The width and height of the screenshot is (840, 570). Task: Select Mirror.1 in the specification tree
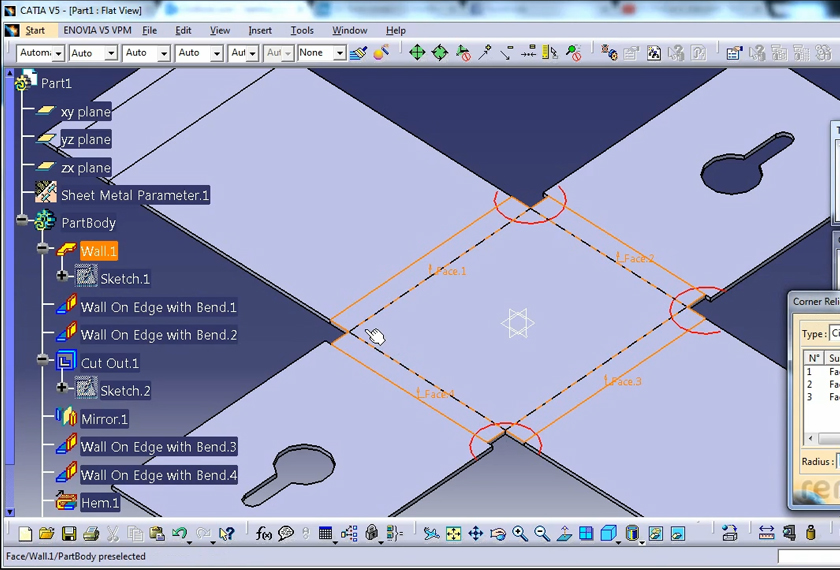[104, 419]
